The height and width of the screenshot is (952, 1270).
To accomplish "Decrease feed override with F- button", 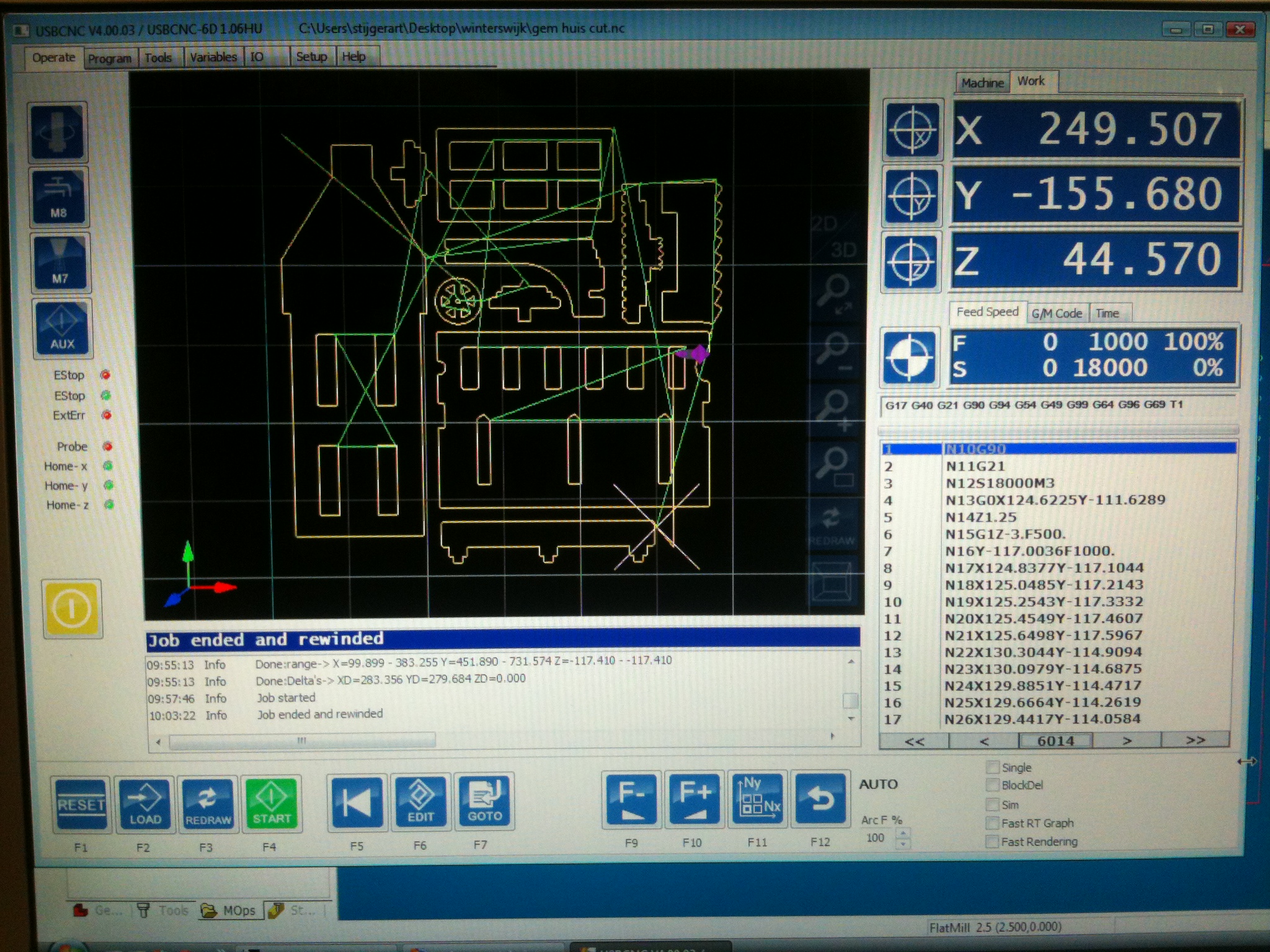I will 631,800.
